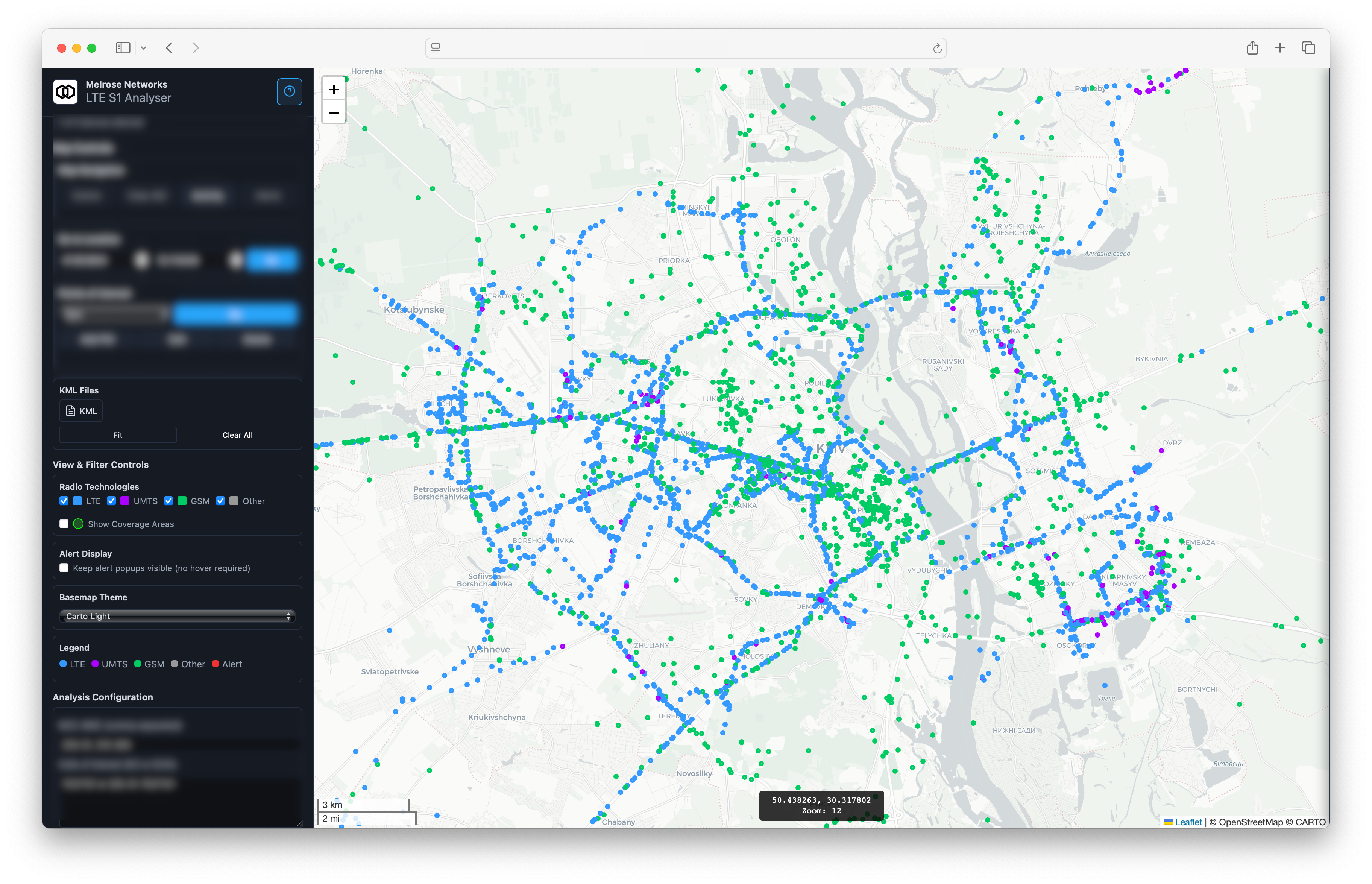Uncheck the GSM radio technology checkbox
The image size is (1372, 884).
pos(168,501)
